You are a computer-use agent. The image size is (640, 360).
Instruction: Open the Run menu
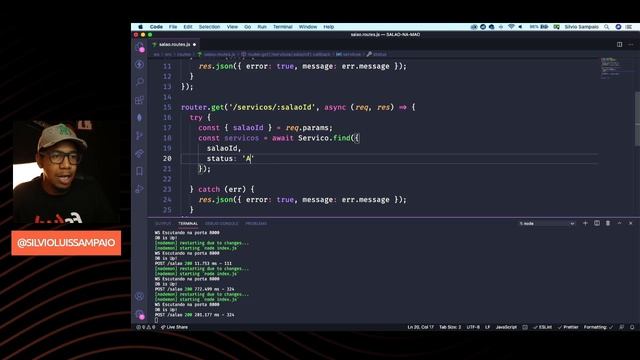coord(262,27)
